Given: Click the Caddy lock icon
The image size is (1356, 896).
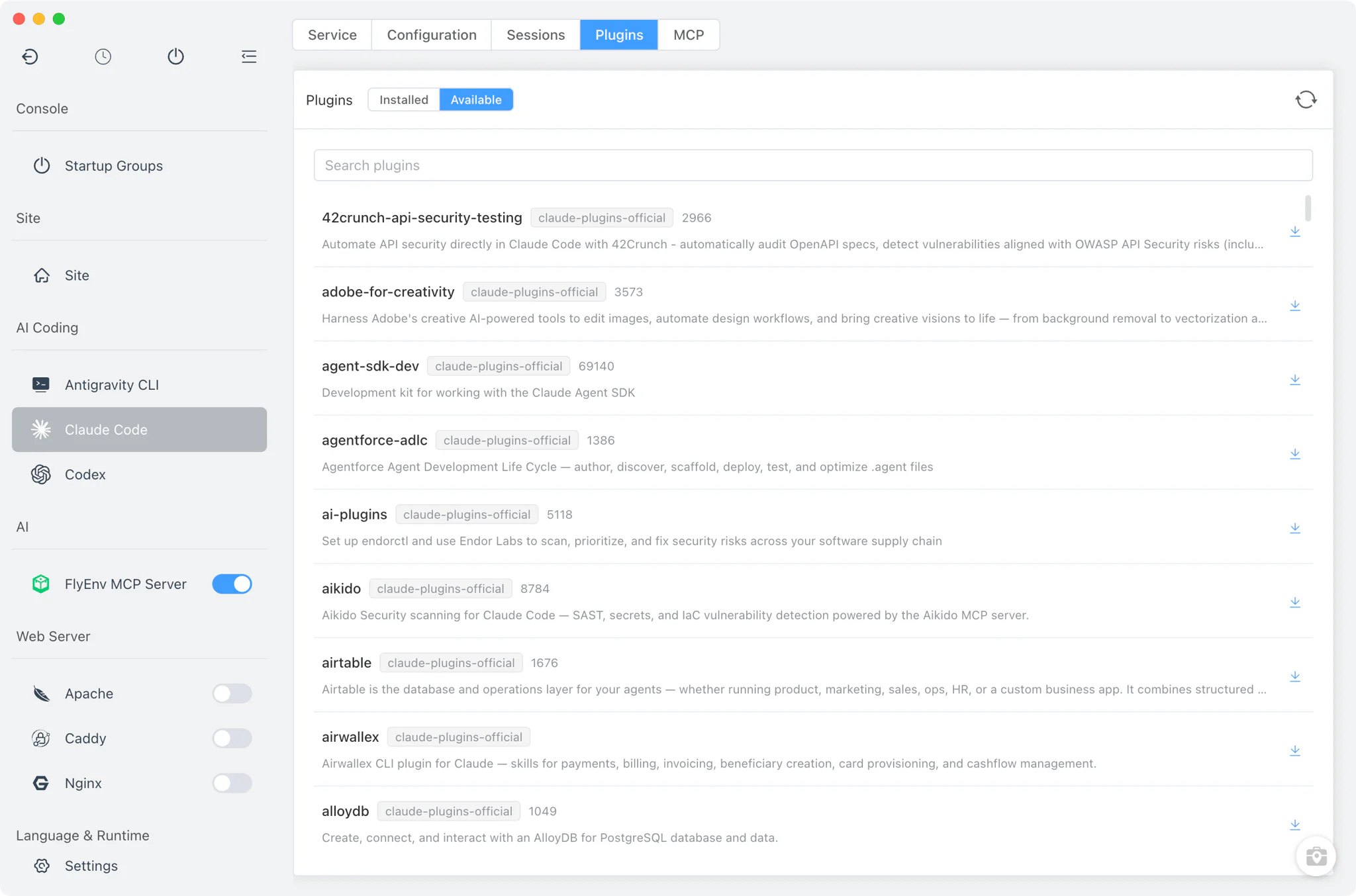Looking at the screenshot, I should [x=41, y=738].
